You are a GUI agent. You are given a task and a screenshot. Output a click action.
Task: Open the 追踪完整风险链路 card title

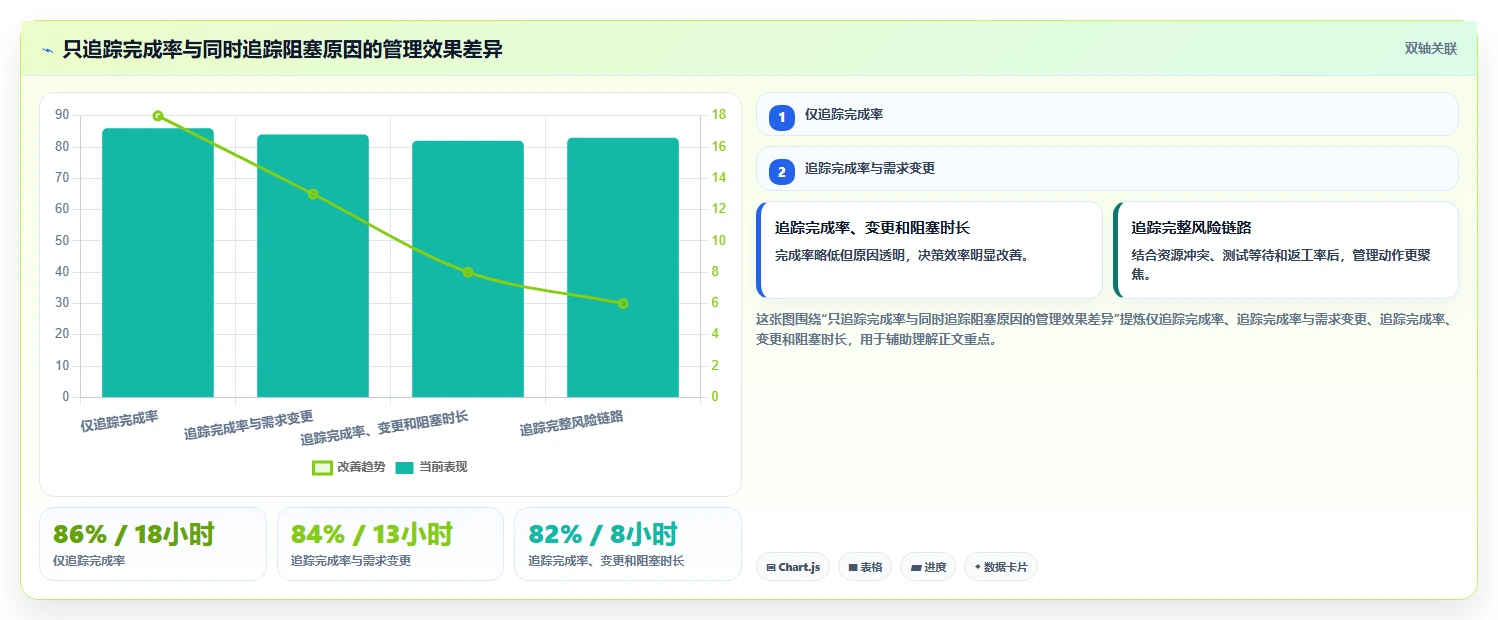(1191, 228)
